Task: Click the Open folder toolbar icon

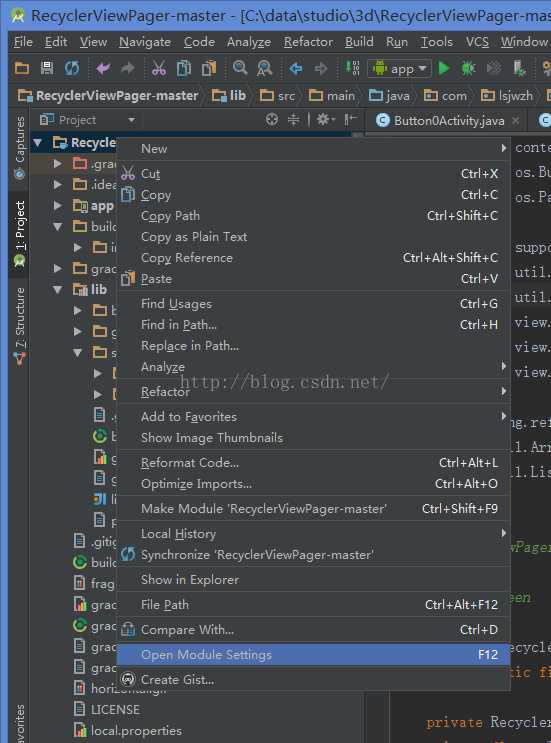Action: (22, 69)
